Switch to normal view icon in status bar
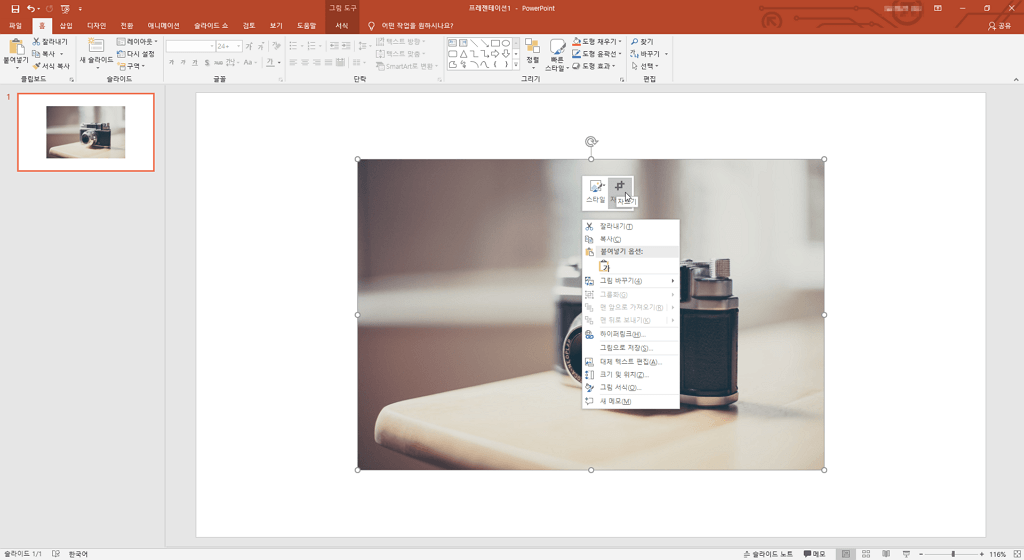 pos(846,554)
